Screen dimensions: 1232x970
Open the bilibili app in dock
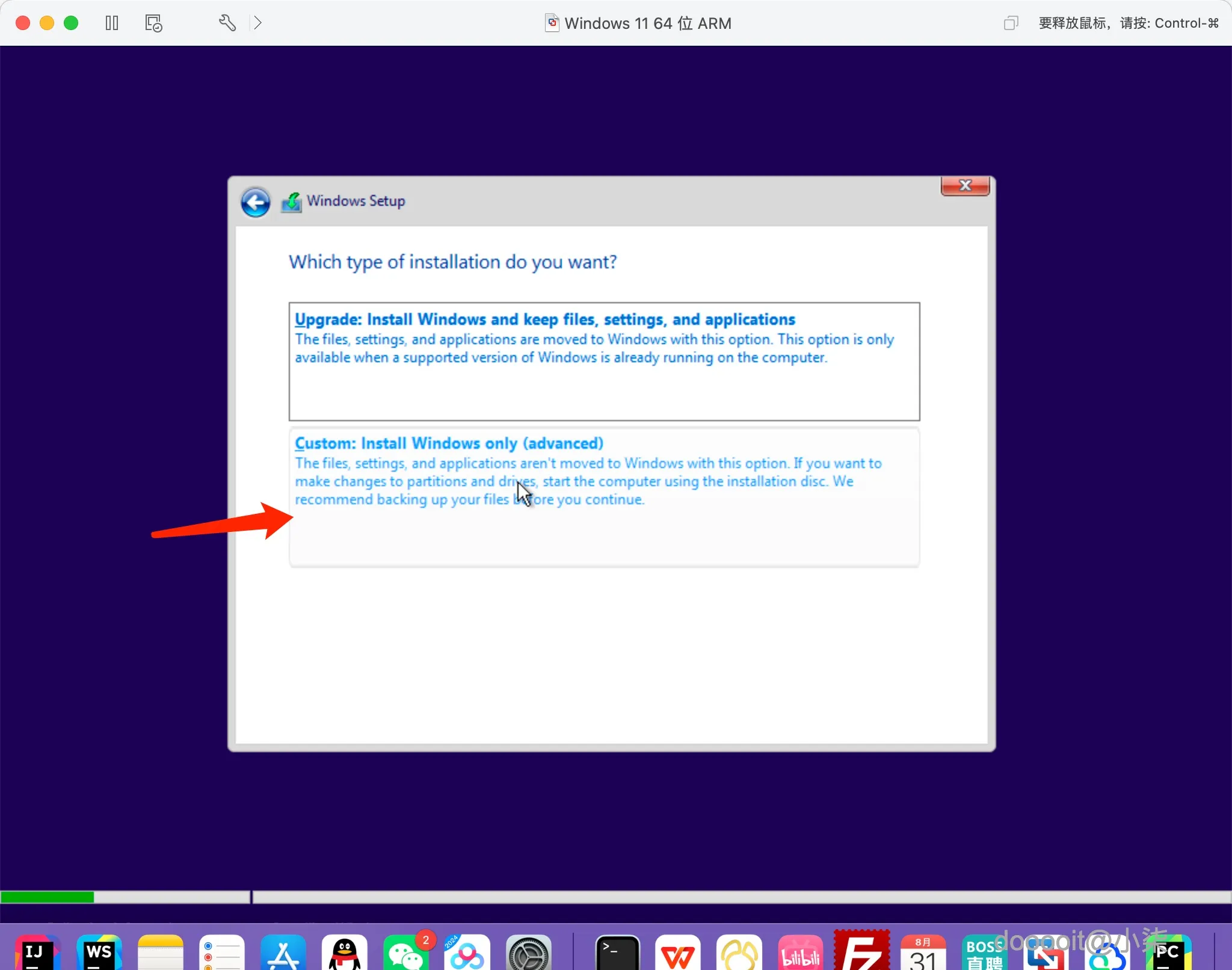pyautogui.click(x=800, y=953)
